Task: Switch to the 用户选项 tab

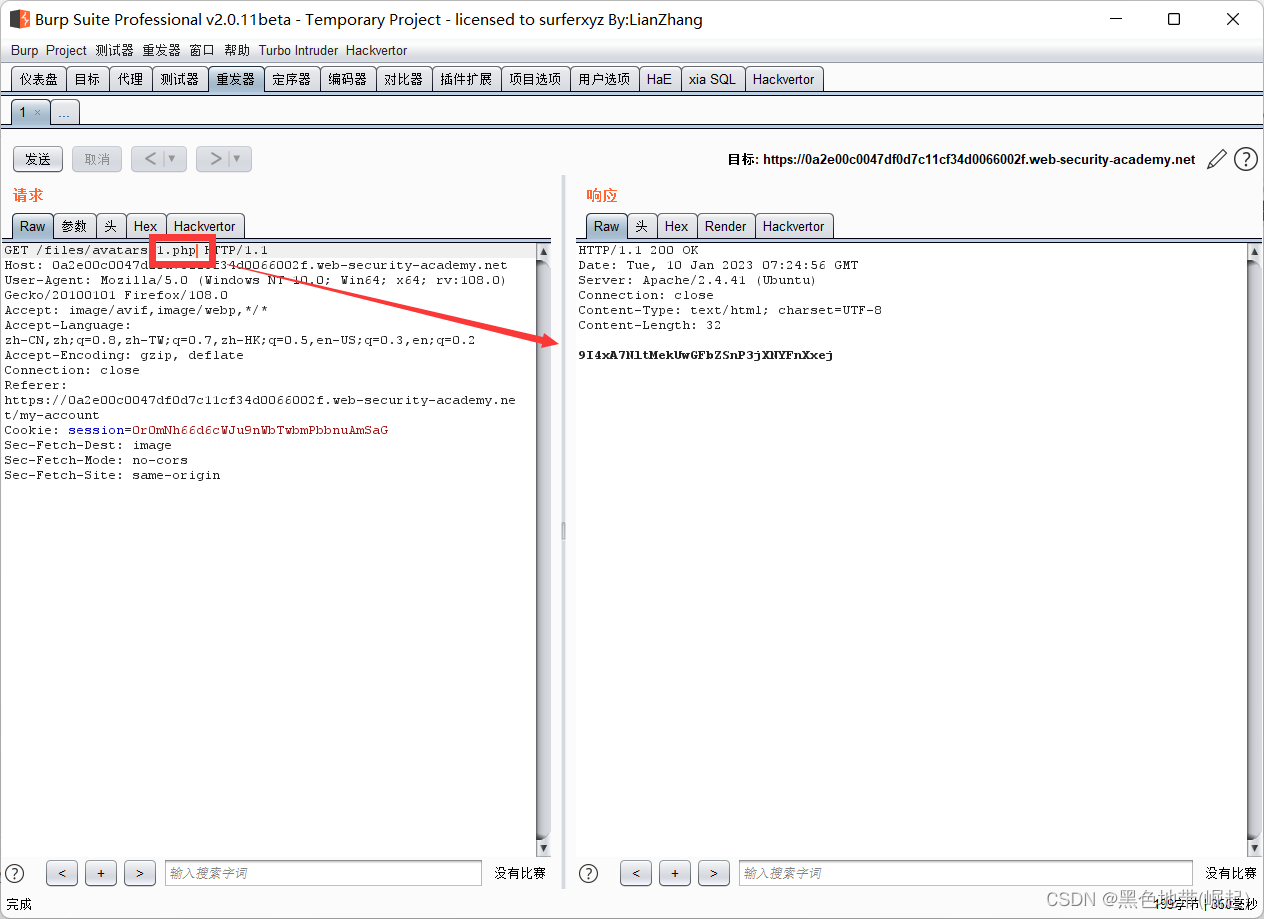Action: click(604, 79)
